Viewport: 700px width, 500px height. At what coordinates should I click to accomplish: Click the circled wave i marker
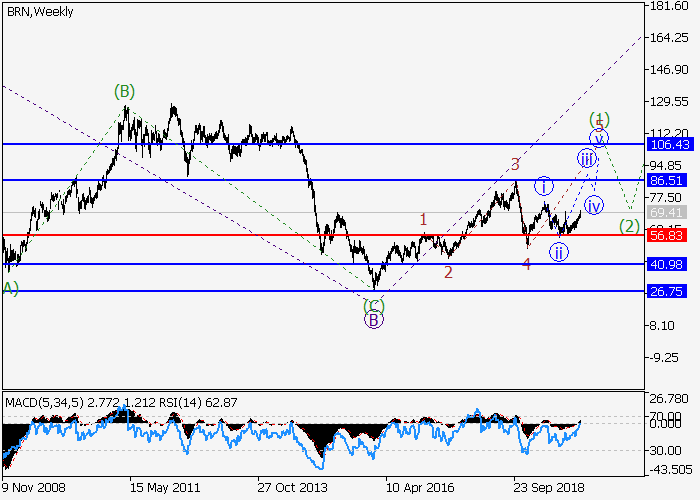[x=543, y=185]
